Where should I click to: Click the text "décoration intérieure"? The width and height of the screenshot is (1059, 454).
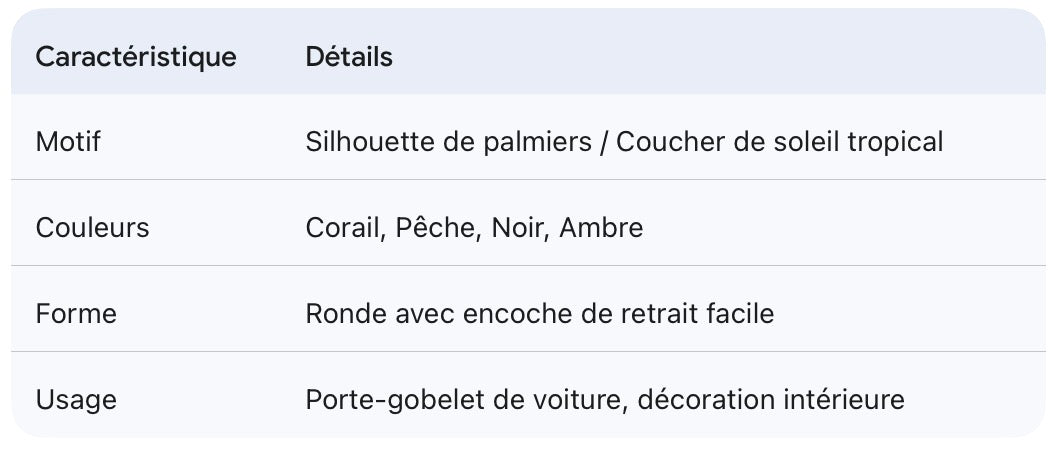771,400
